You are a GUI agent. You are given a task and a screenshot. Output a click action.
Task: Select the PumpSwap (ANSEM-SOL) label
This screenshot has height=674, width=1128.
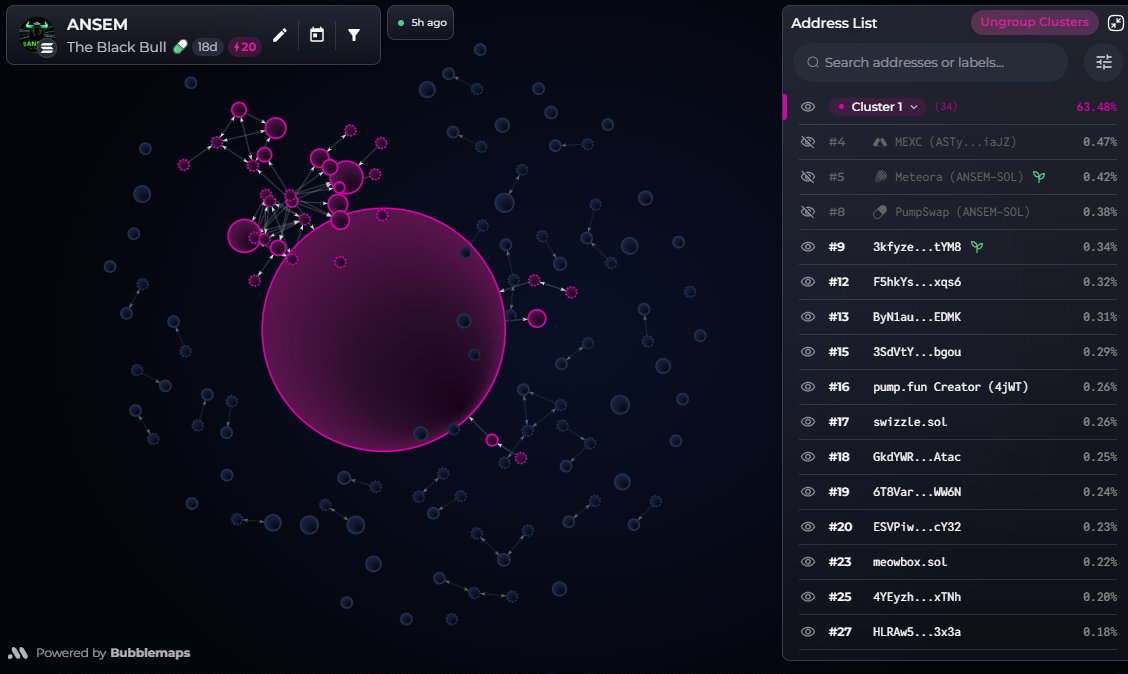(962, 211)
